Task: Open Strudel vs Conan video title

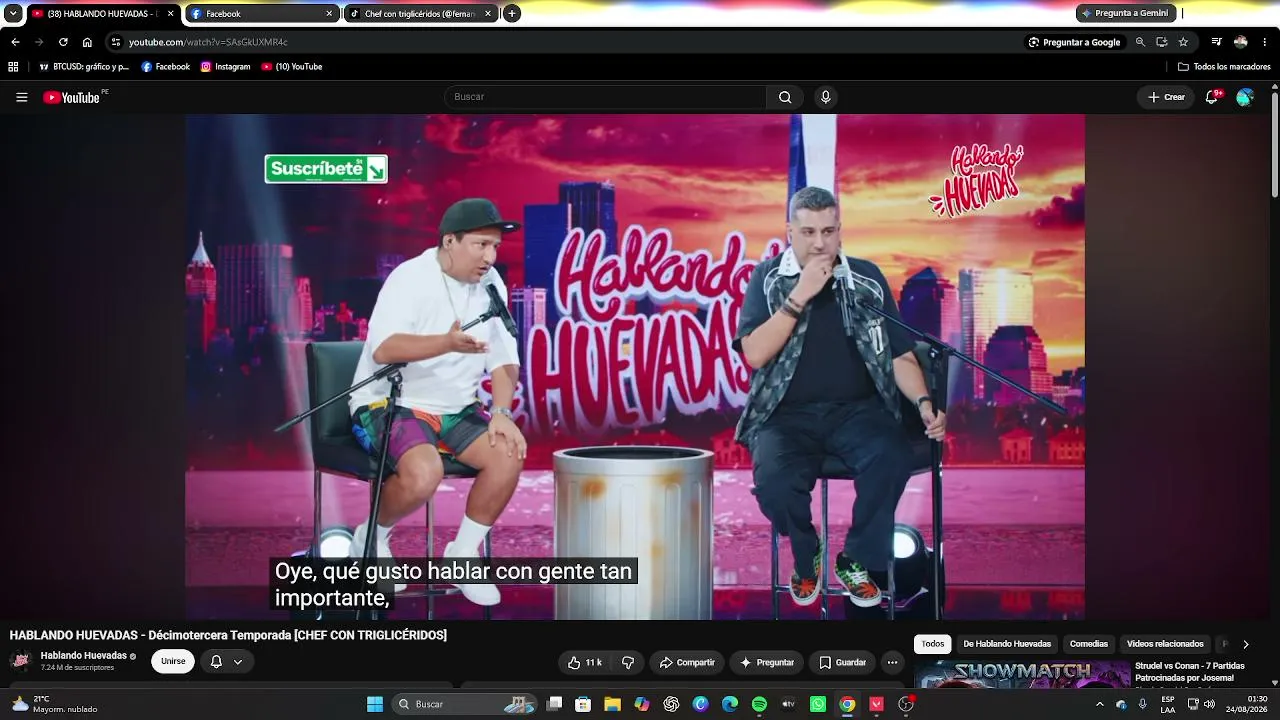Action: pos(1190,672)
